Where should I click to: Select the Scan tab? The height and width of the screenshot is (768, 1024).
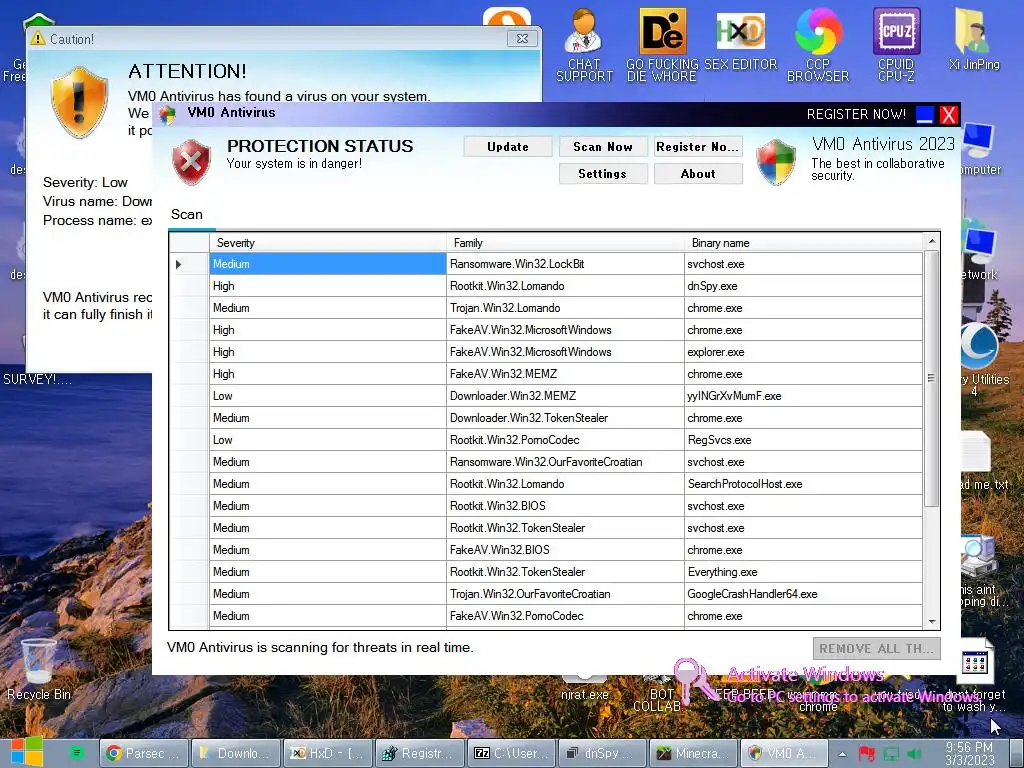click(187, 214)
